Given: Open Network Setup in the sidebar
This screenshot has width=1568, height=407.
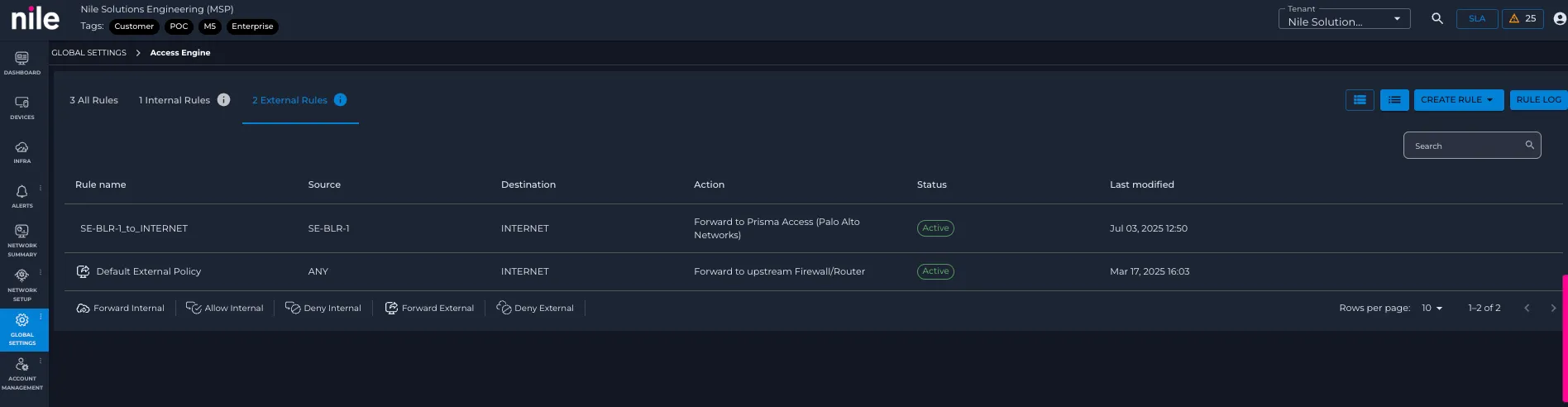Looking at the screenshot, I should tap(22, 285).
